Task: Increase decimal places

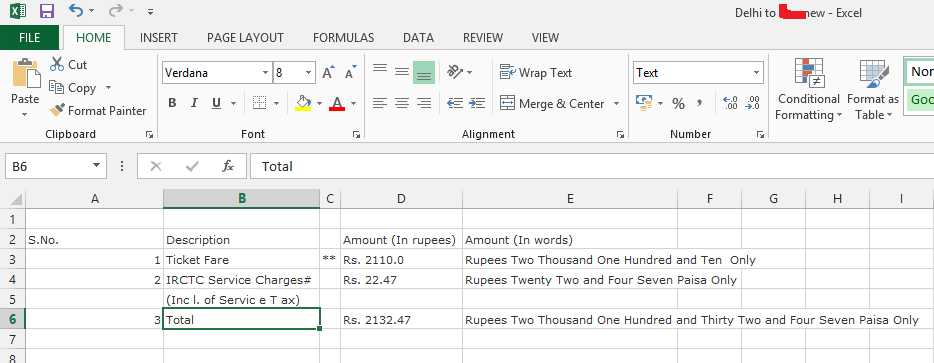Action: (730, 103)
